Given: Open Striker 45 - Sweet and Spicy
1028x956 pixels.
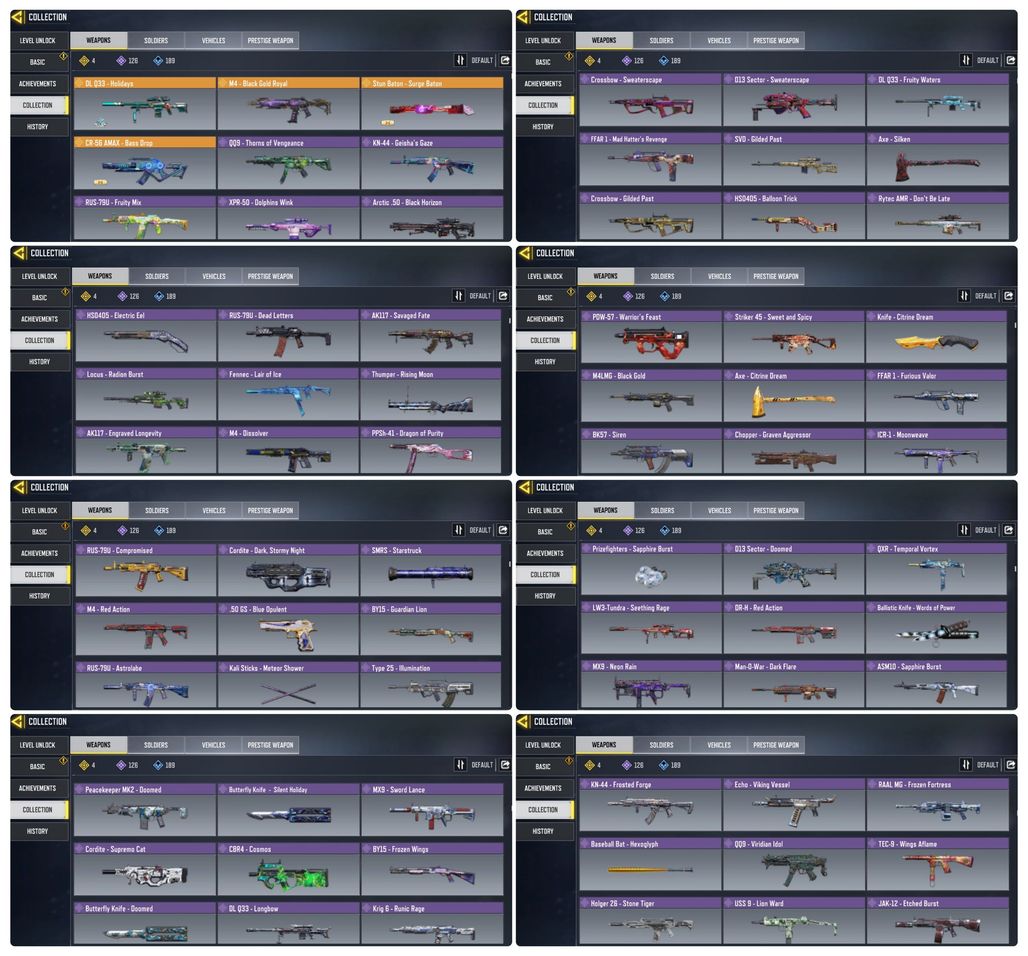Looking at the screenshot, I should [793, 337].
